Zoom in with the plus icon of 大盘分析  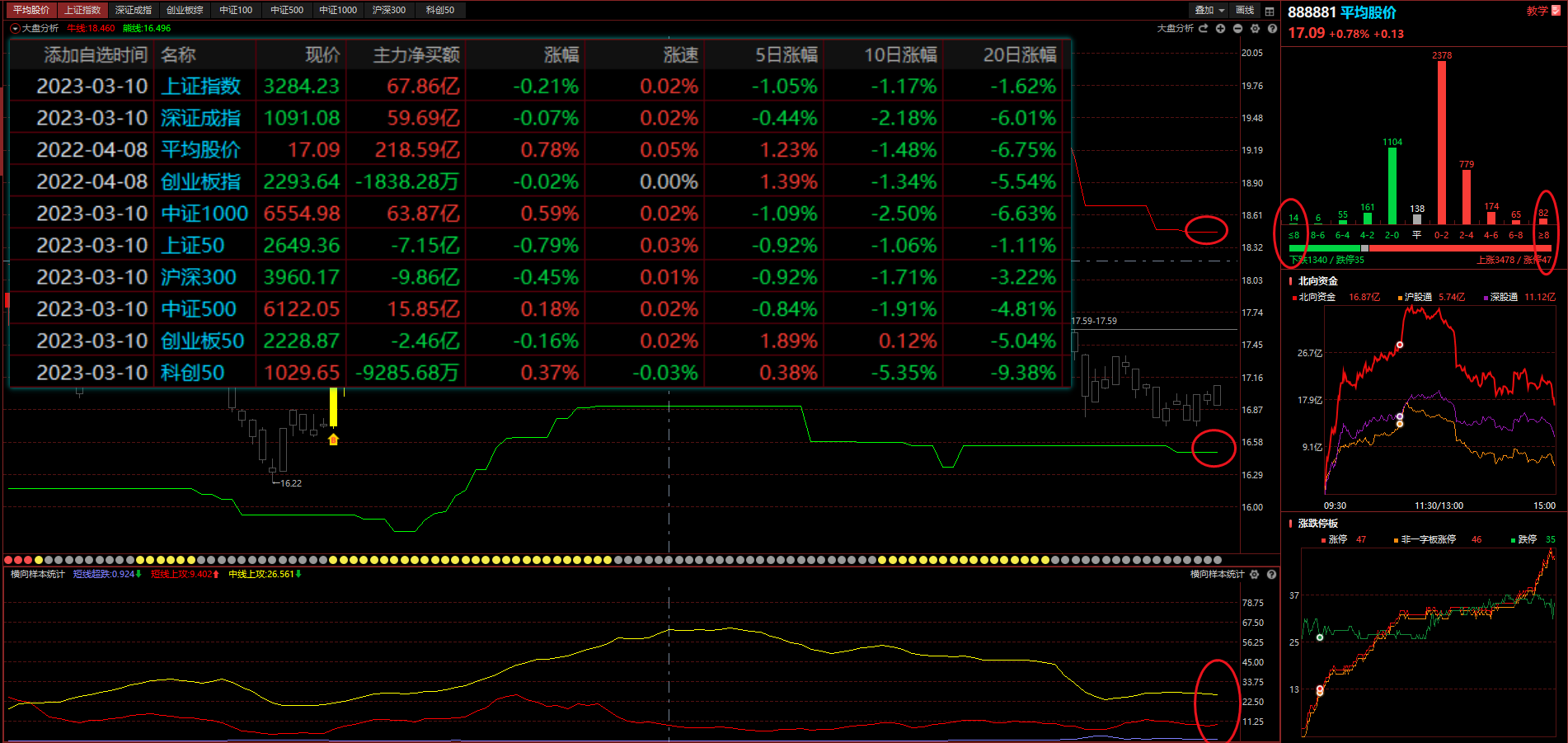(1220, 28)
